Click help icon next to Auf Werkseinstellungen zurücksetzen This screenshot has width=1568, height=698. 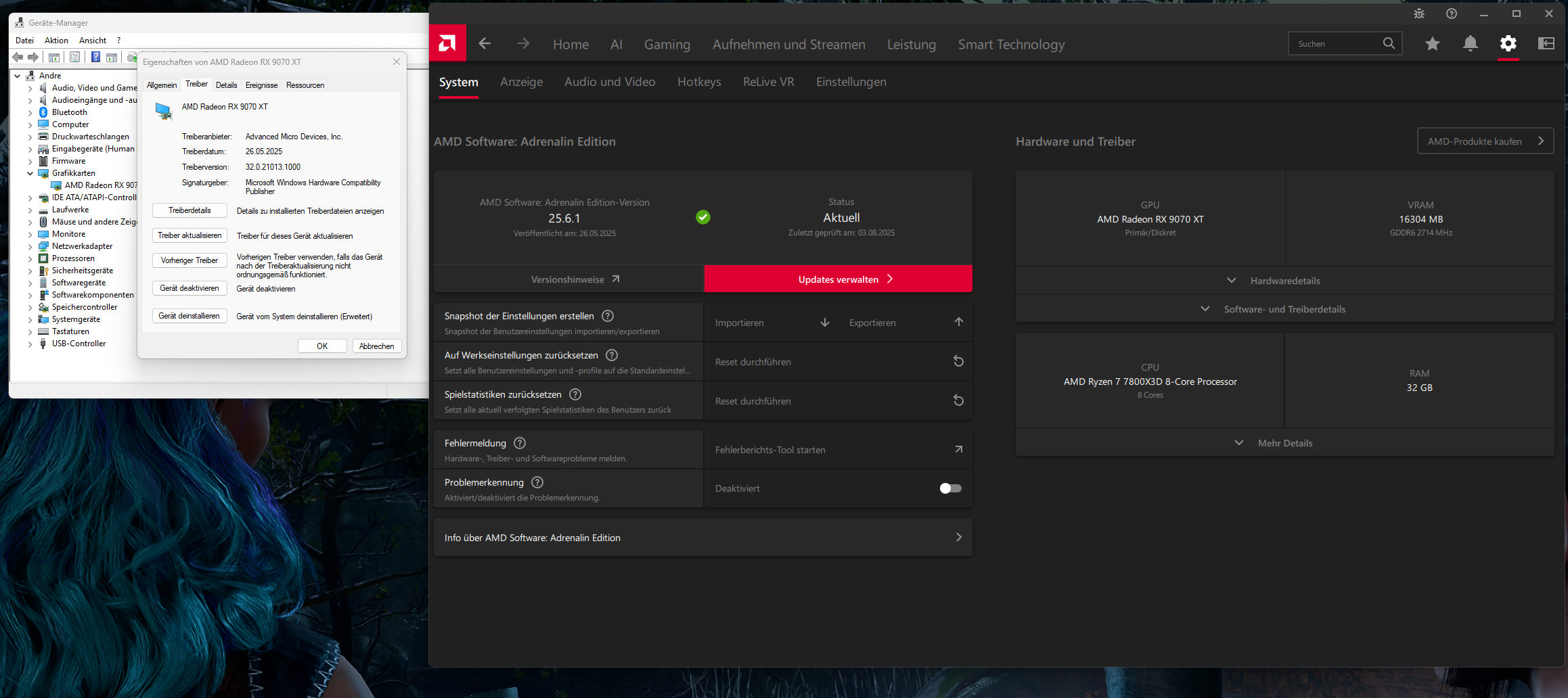point(612,355)
